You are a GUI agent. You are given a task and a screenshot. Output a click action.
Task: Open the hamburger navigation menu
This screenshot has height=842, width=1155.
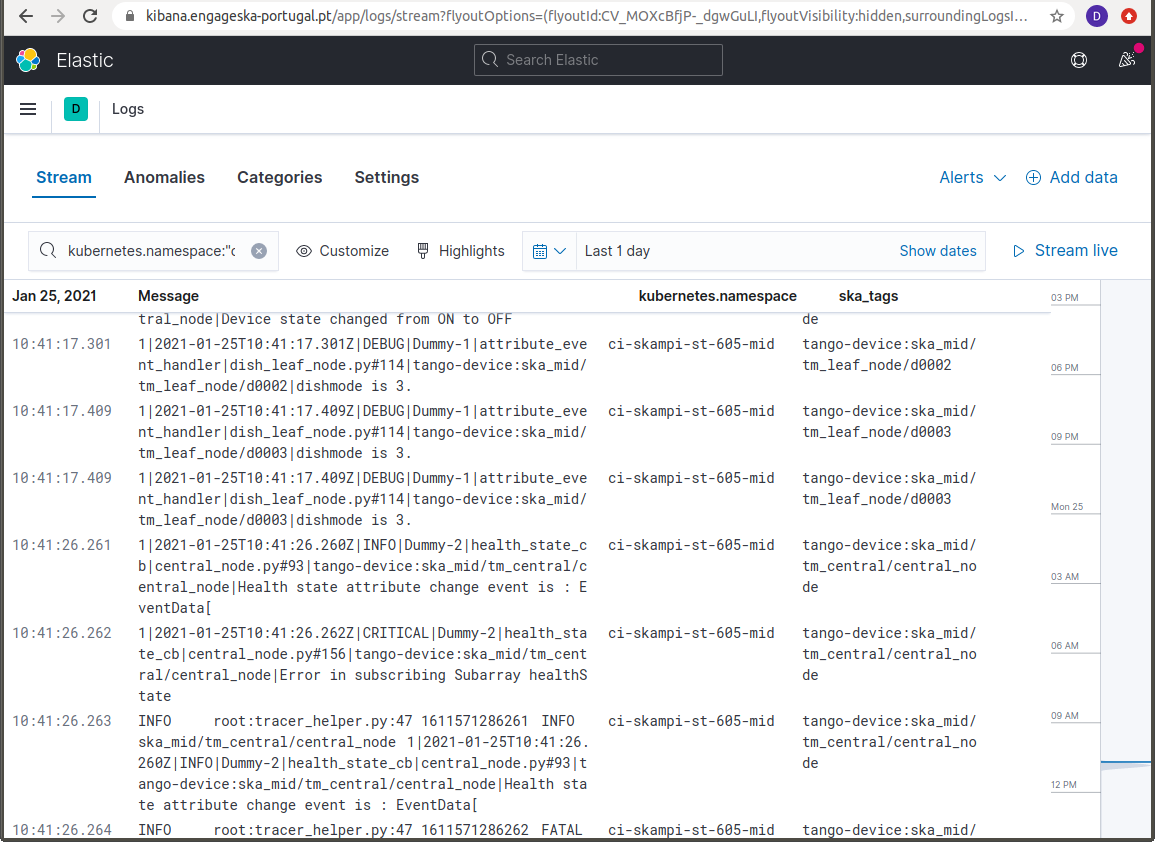(28, 109)
